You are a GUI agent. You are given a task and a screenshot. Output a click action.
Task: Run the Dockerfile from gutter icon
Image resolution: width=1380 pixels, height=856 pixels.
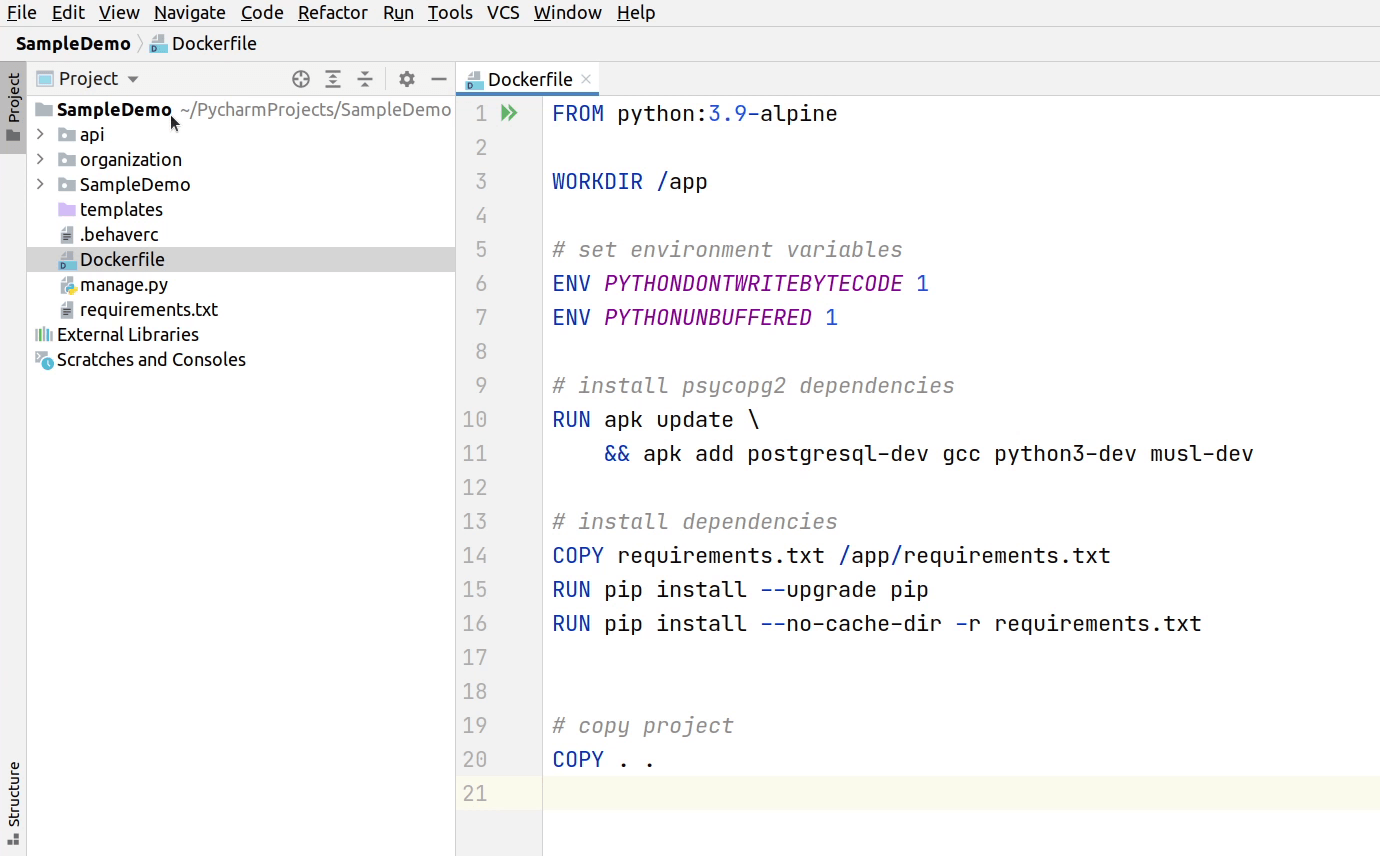coord(509,113)
